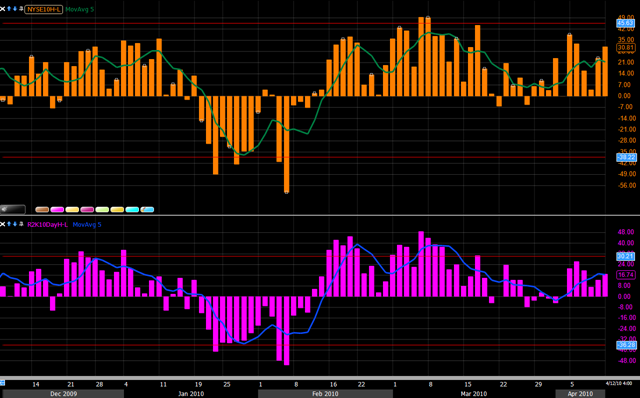Pick the golden yellow color pill
640x398 pixels.
[x=117, y=210]
